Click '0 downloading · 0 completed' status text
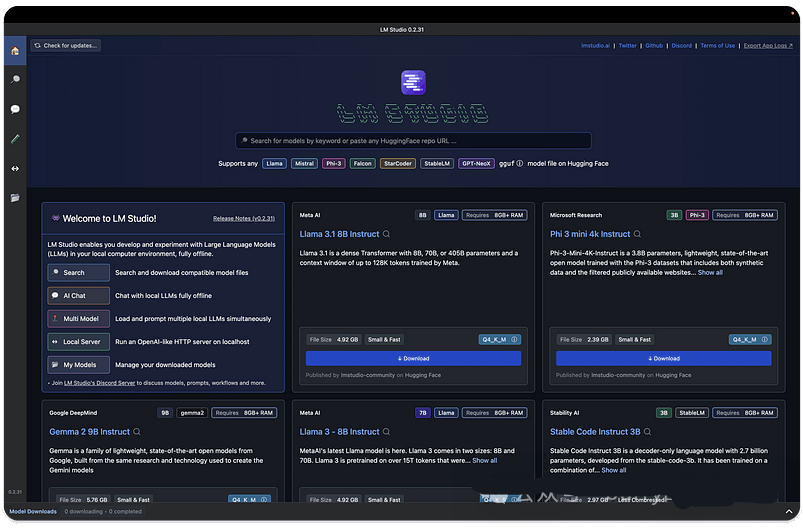The height and width of the screenshot is (529, 803). (103, 511)
